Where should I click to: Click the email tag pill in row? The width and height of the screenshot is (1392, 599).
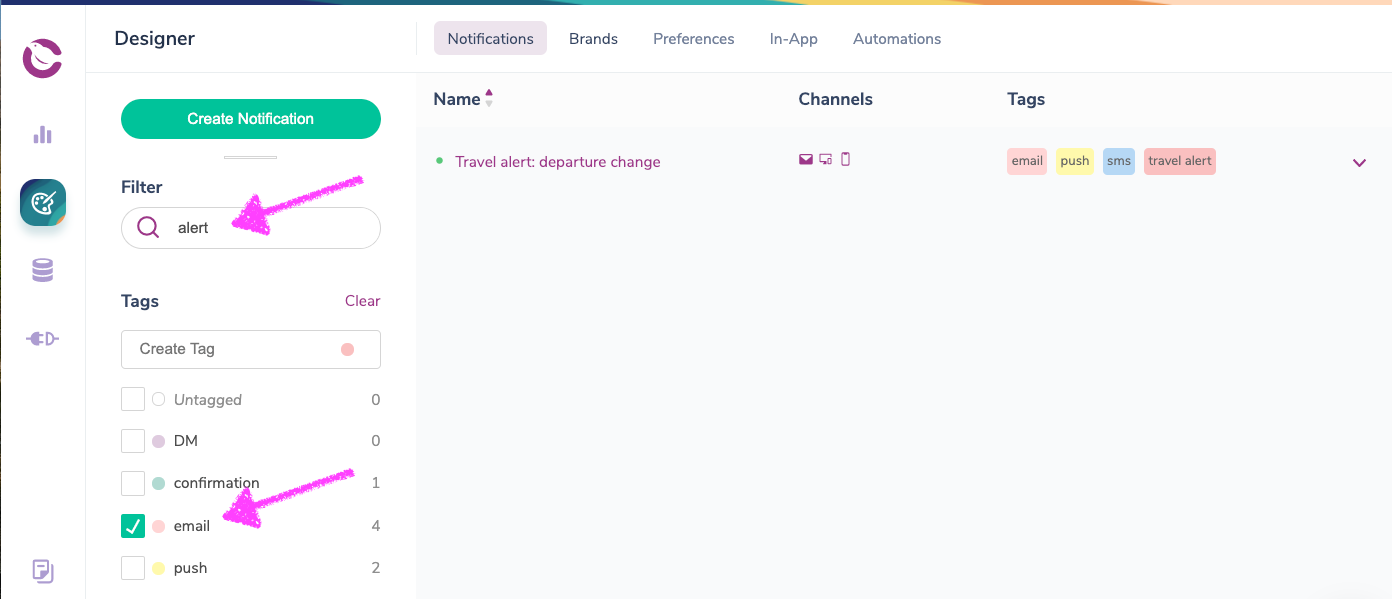click(x=1027, y=161)
